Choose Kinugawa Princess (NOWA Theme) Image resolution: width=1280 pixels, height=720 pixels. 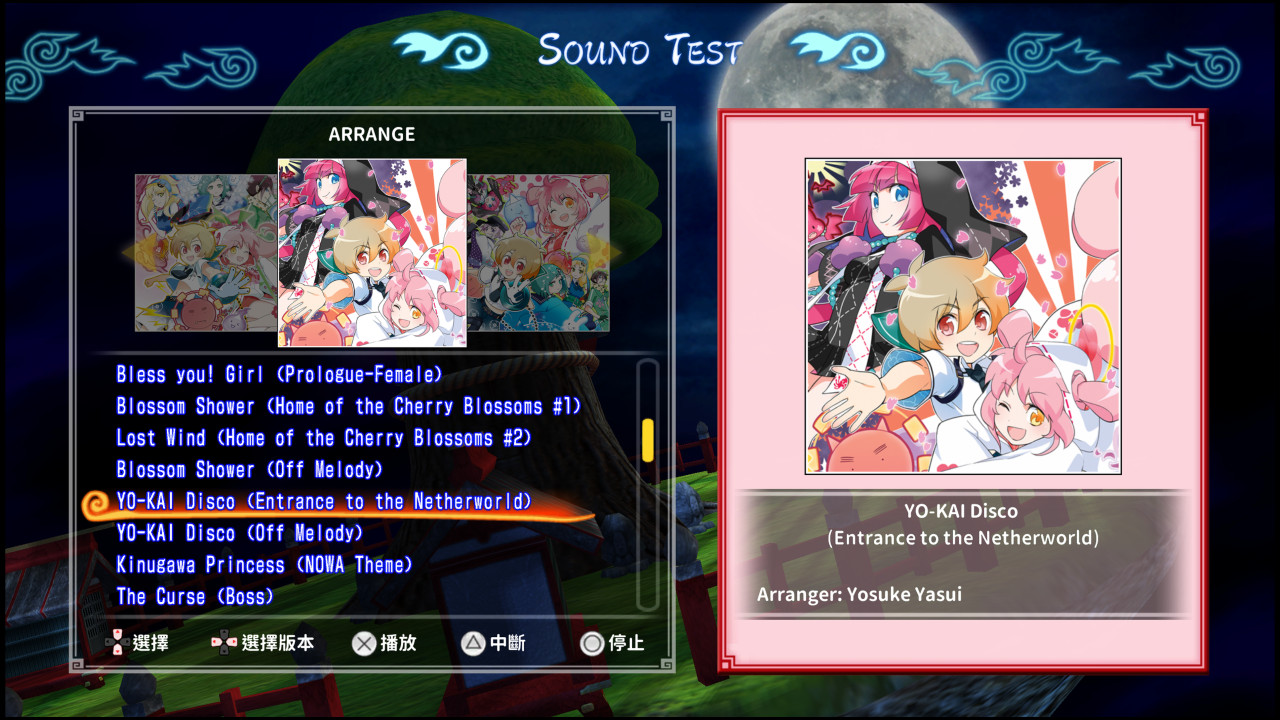(265, 565)
